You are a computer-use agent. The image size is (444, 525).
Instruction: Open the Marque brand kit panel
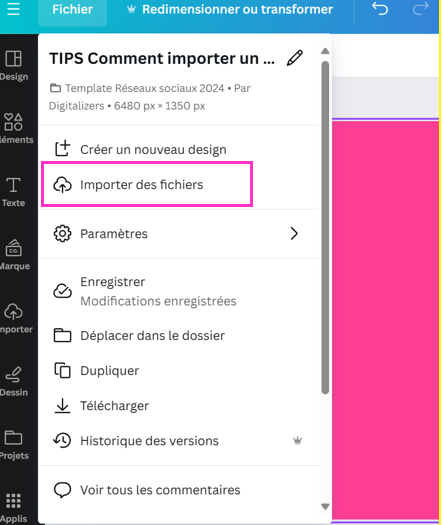(14, 254)
